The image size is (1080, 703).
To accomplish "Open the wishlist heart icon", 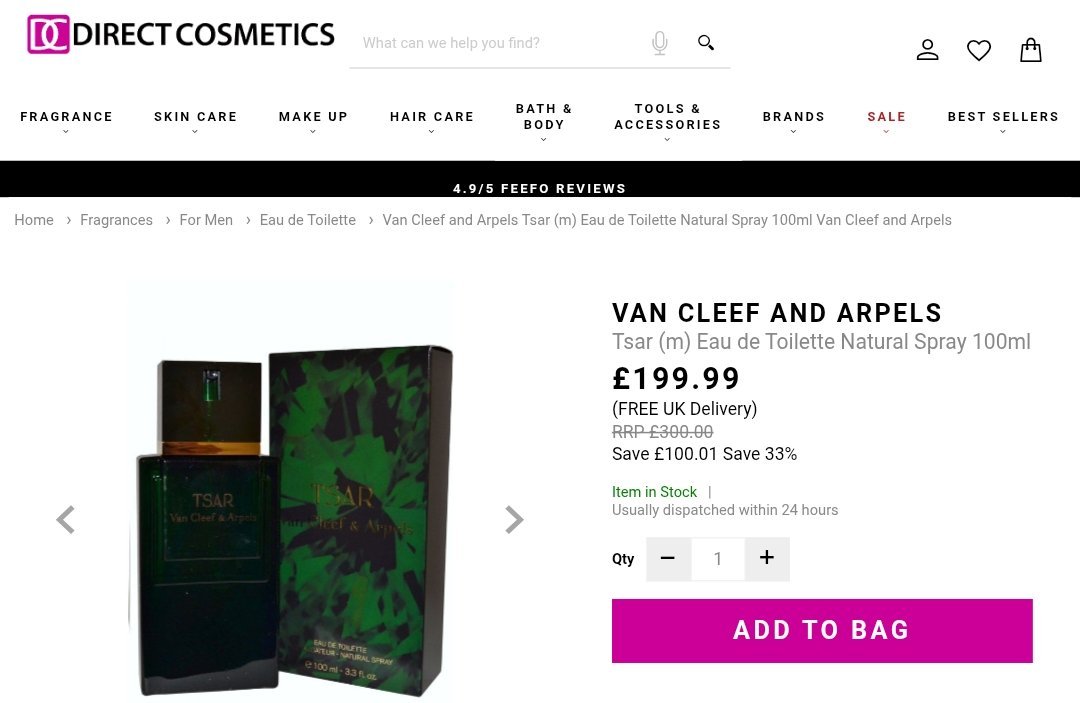I will [x=978, y=50].
